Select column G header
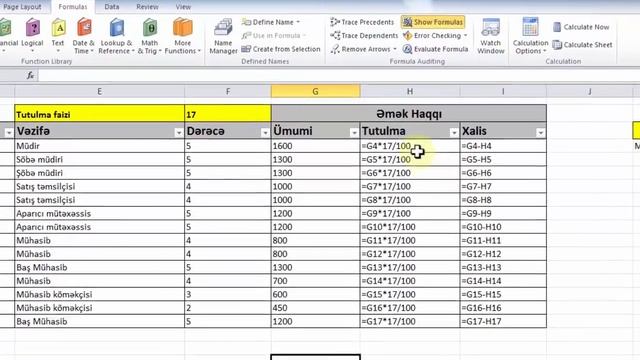Viewport: 640px width, 360px height. pos(316,91)
